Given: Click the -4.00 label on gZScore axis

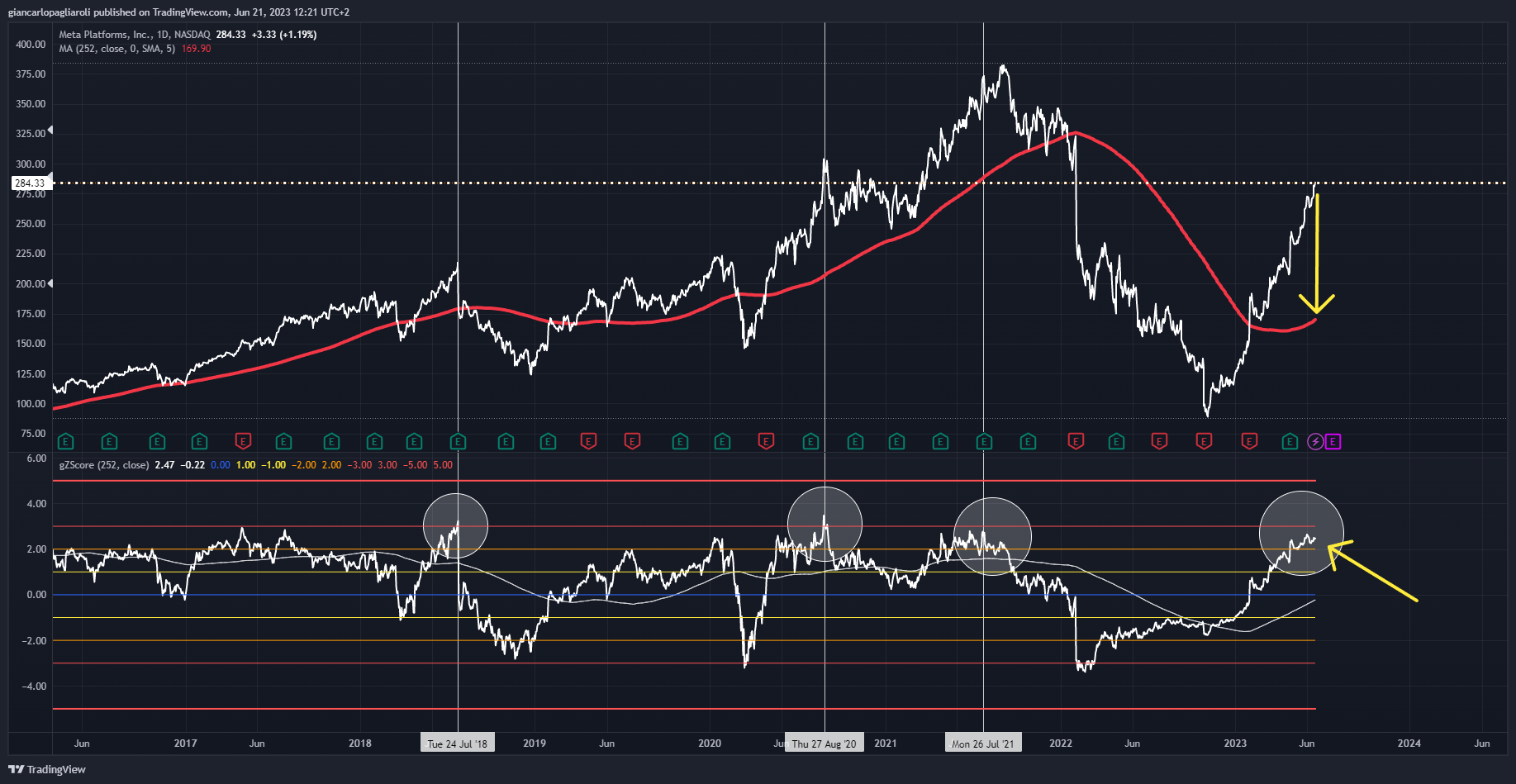Looking at the screenshot, I should pyautogui.click(x=34, y=687).
